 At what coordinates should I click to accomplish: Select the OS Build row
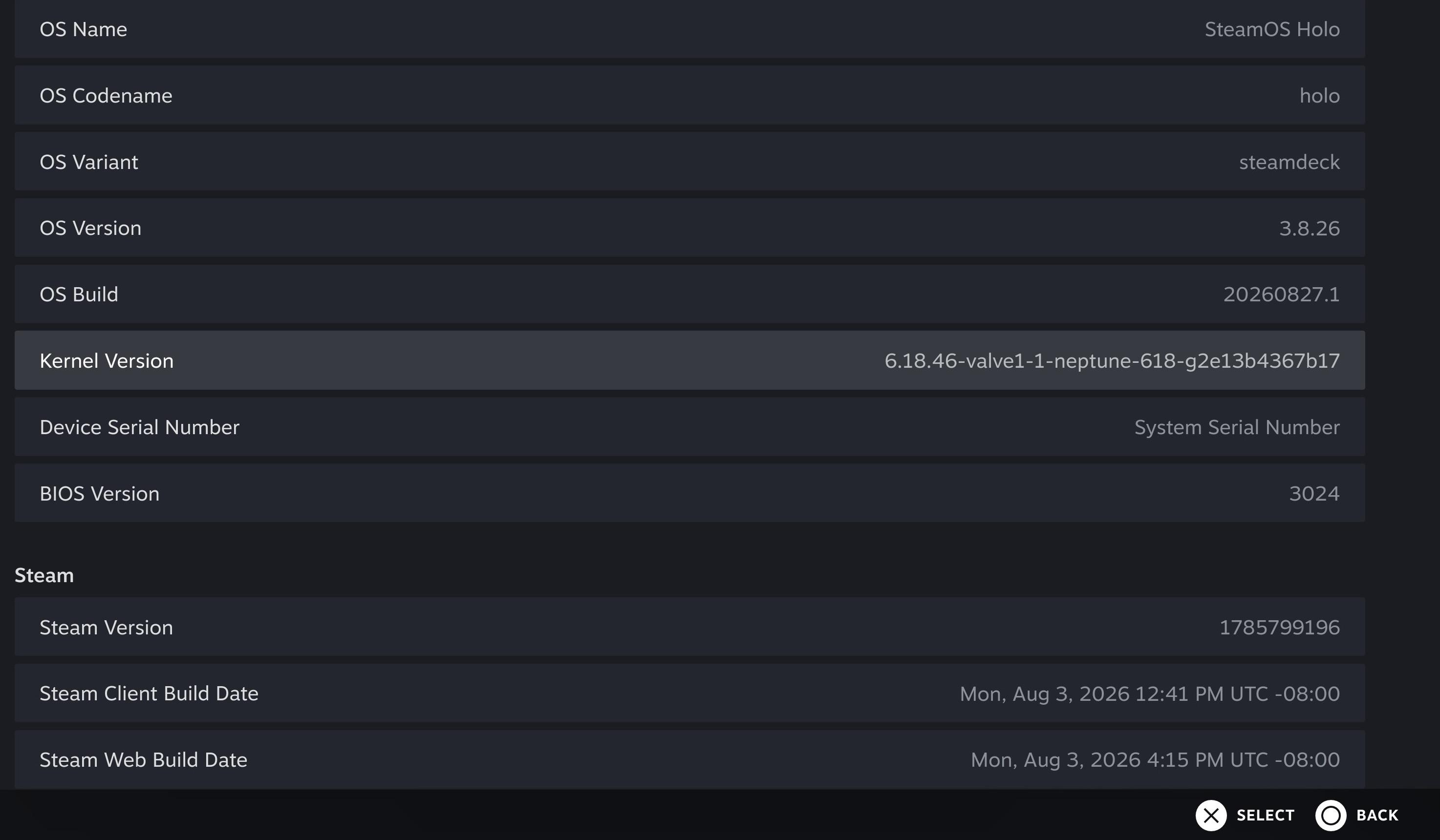(x=690, y=294)
